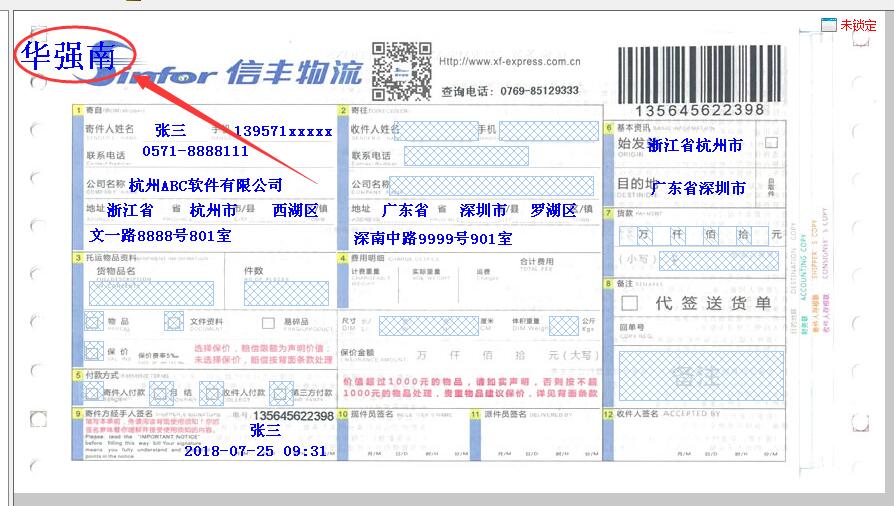Click the recipient mobile 手机 hatched field
This screenshot has height=506, width=894.
click(x=548, y=131)
